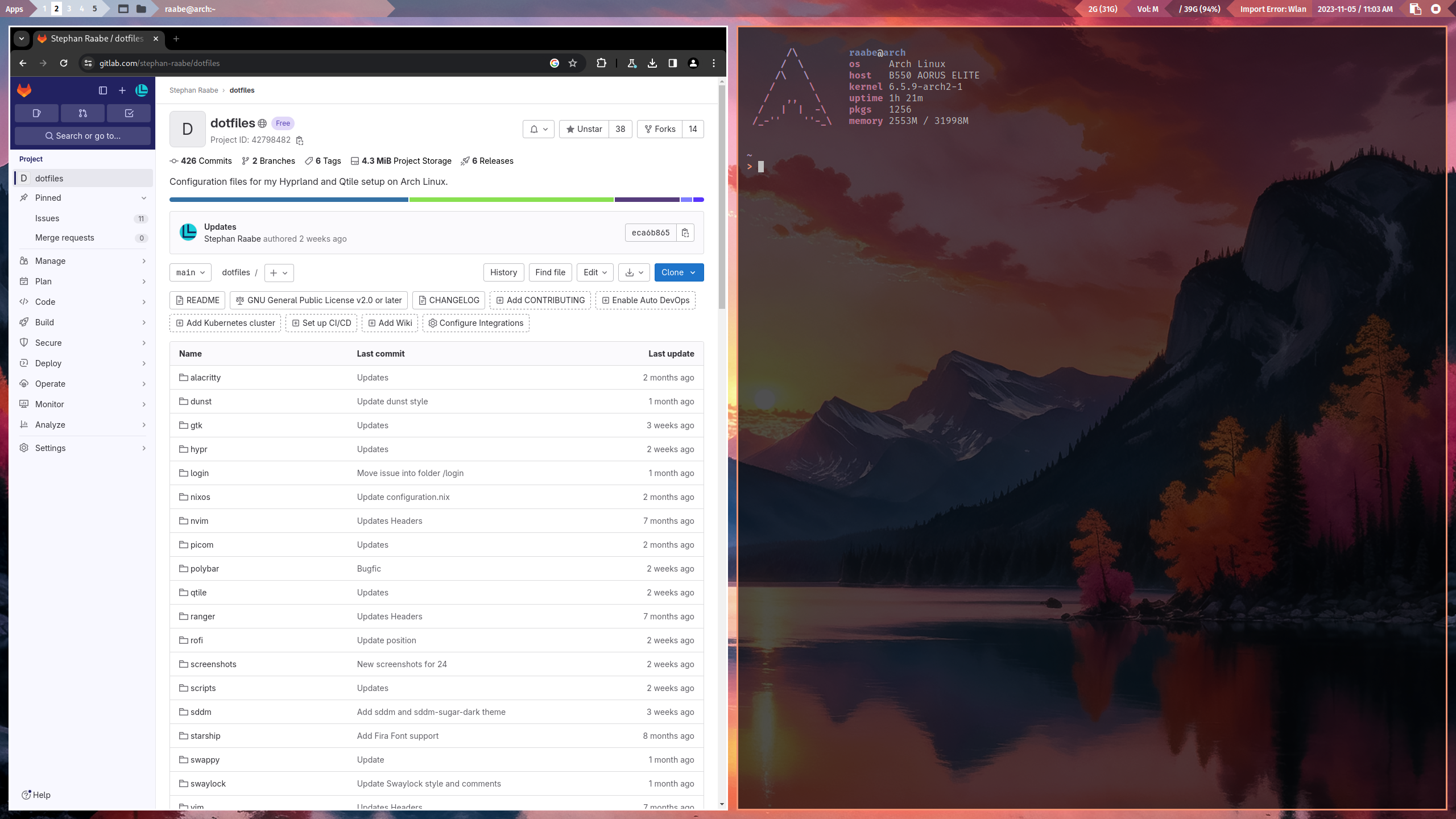1456x819 pixels.
Task: Open Issues in the sidebar menu
Action: tap(47, 218)
